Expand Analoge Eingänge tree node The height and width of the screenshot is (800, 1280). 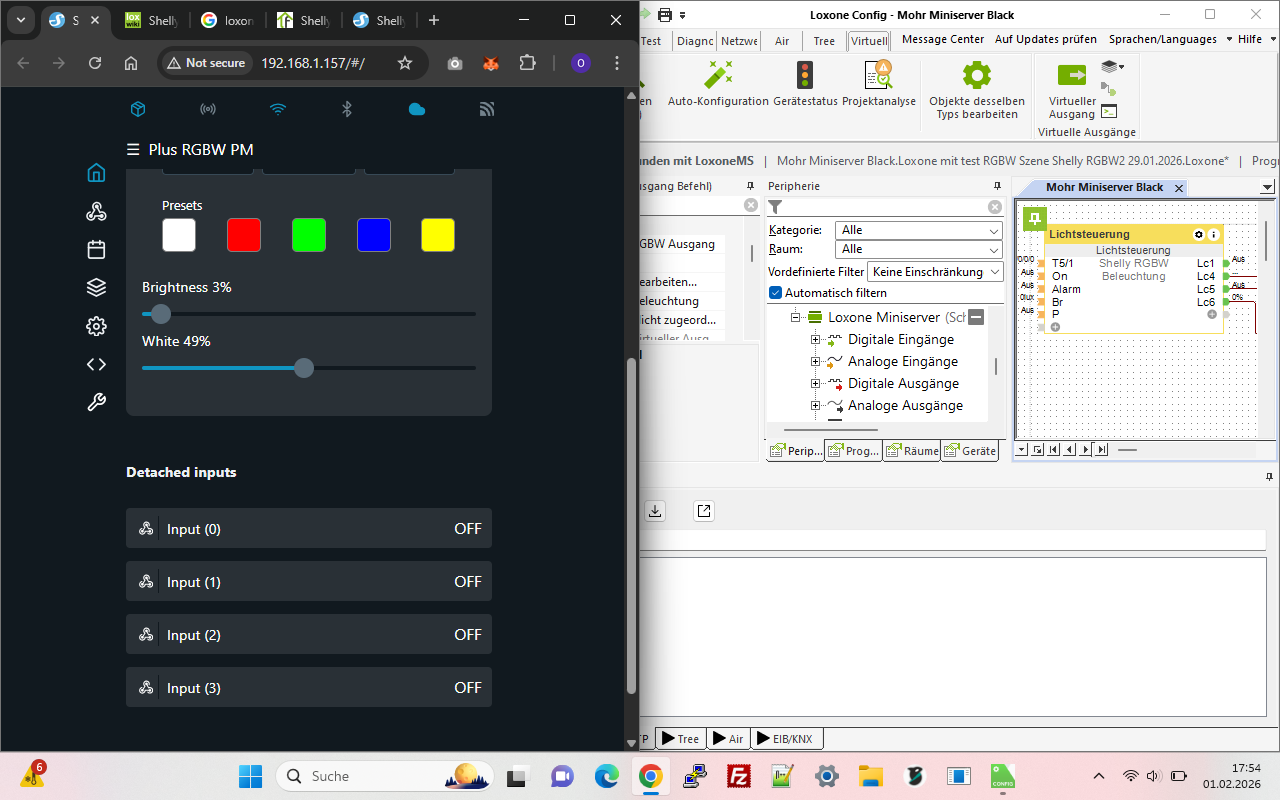pos(816,362)
